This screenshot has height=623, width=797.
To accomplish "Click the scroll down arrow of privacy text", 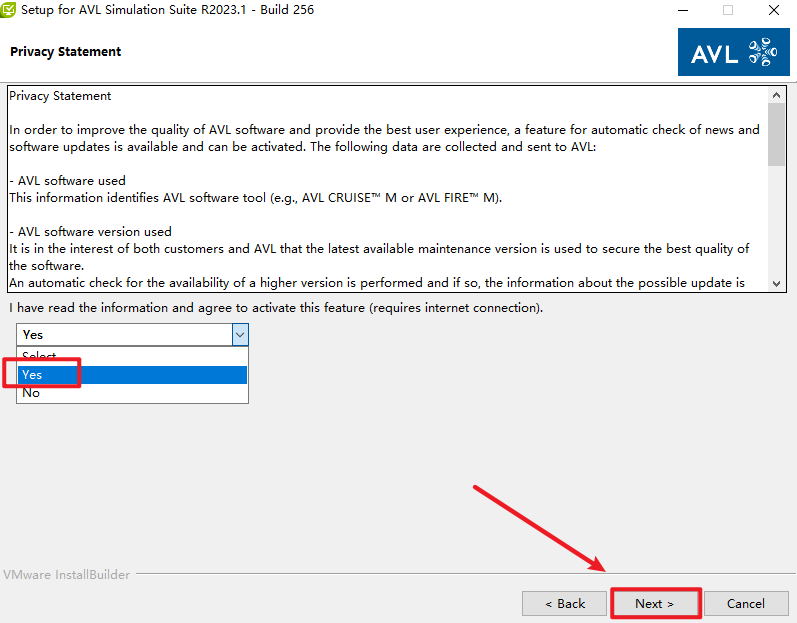I will point(776,283).
